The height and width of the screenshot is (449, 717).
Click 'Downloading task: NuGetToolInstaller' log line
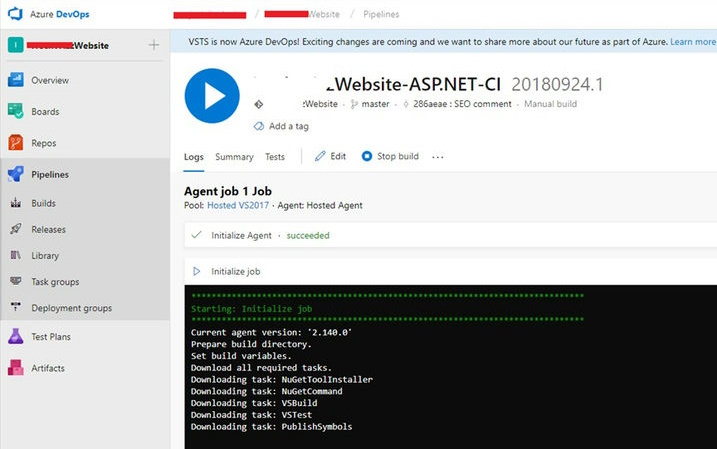(x=282, y=380)
